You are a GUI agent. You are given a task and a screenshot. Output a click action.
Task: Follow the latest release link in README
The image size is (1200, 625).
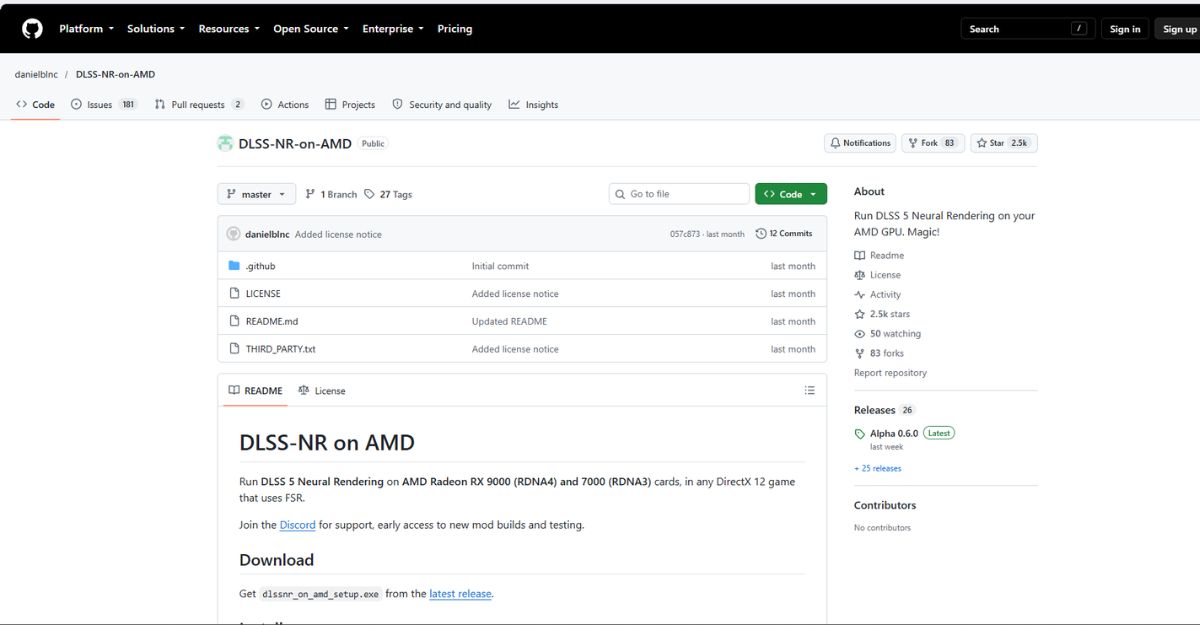point(460,594)
